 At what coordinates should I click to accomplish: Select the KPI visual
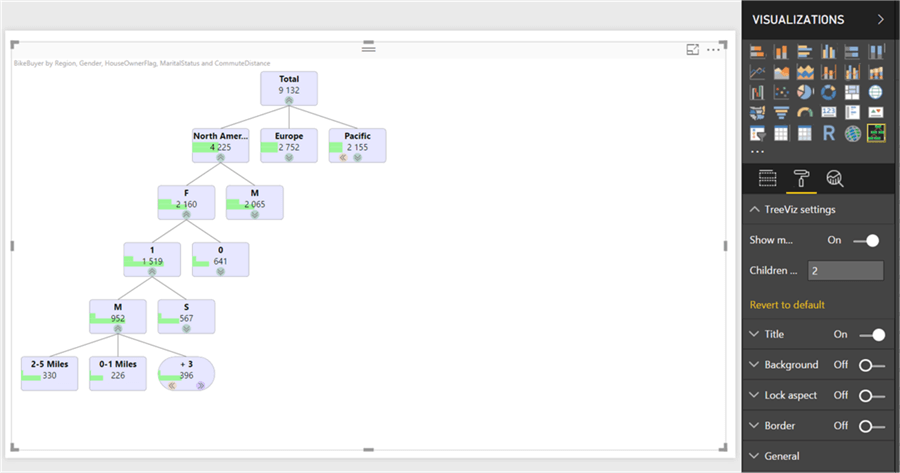click(x=876, y=113)
